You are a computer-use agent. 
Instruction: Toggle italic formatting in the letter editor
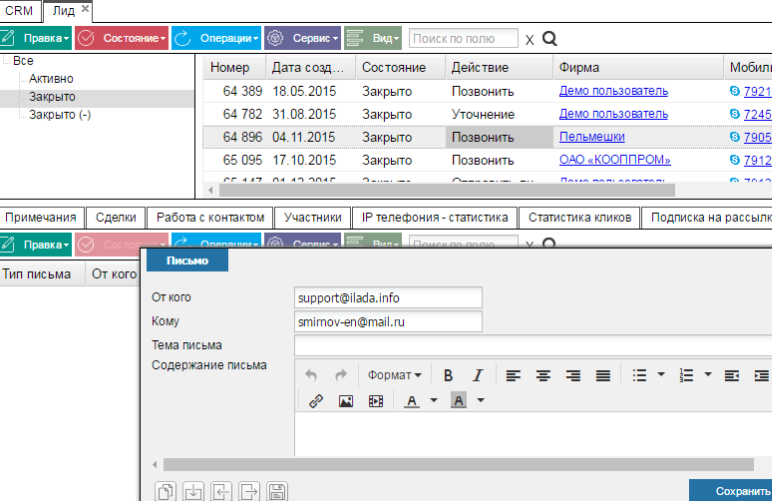click(478, 376)
